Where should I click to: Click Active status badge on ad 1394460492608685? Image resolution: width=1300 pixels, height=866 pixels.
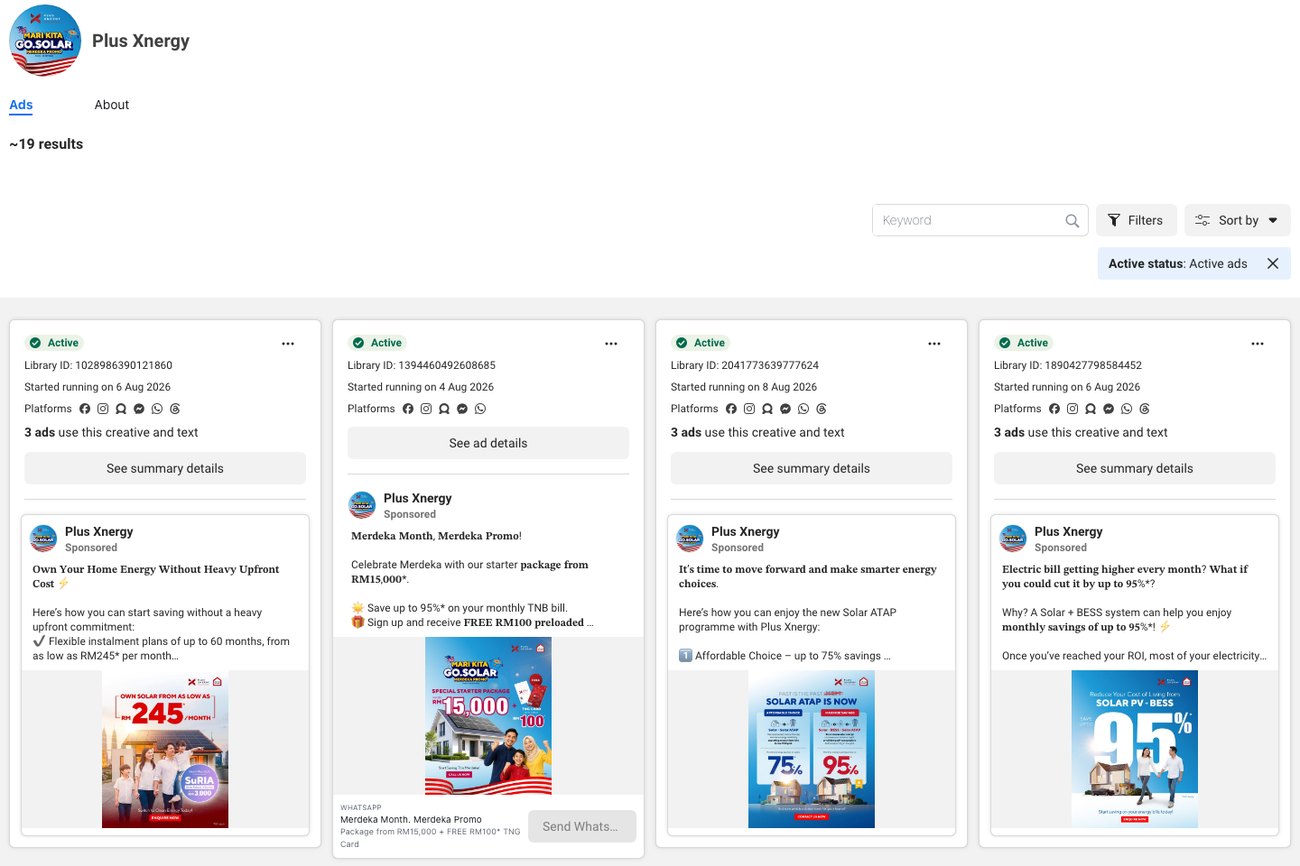pos(377,343)
